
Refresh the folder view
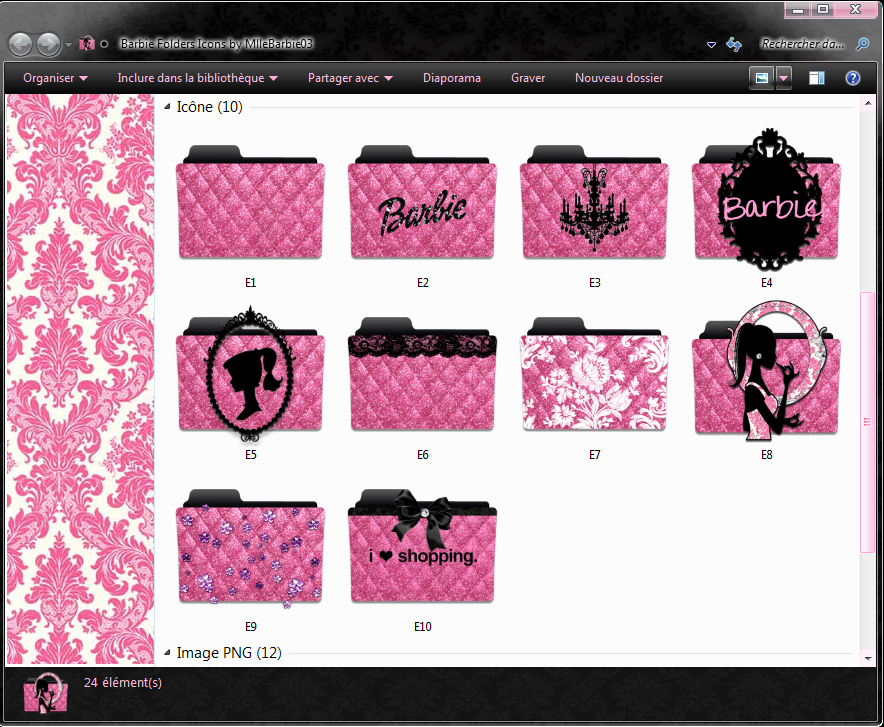tap(733, 44)
